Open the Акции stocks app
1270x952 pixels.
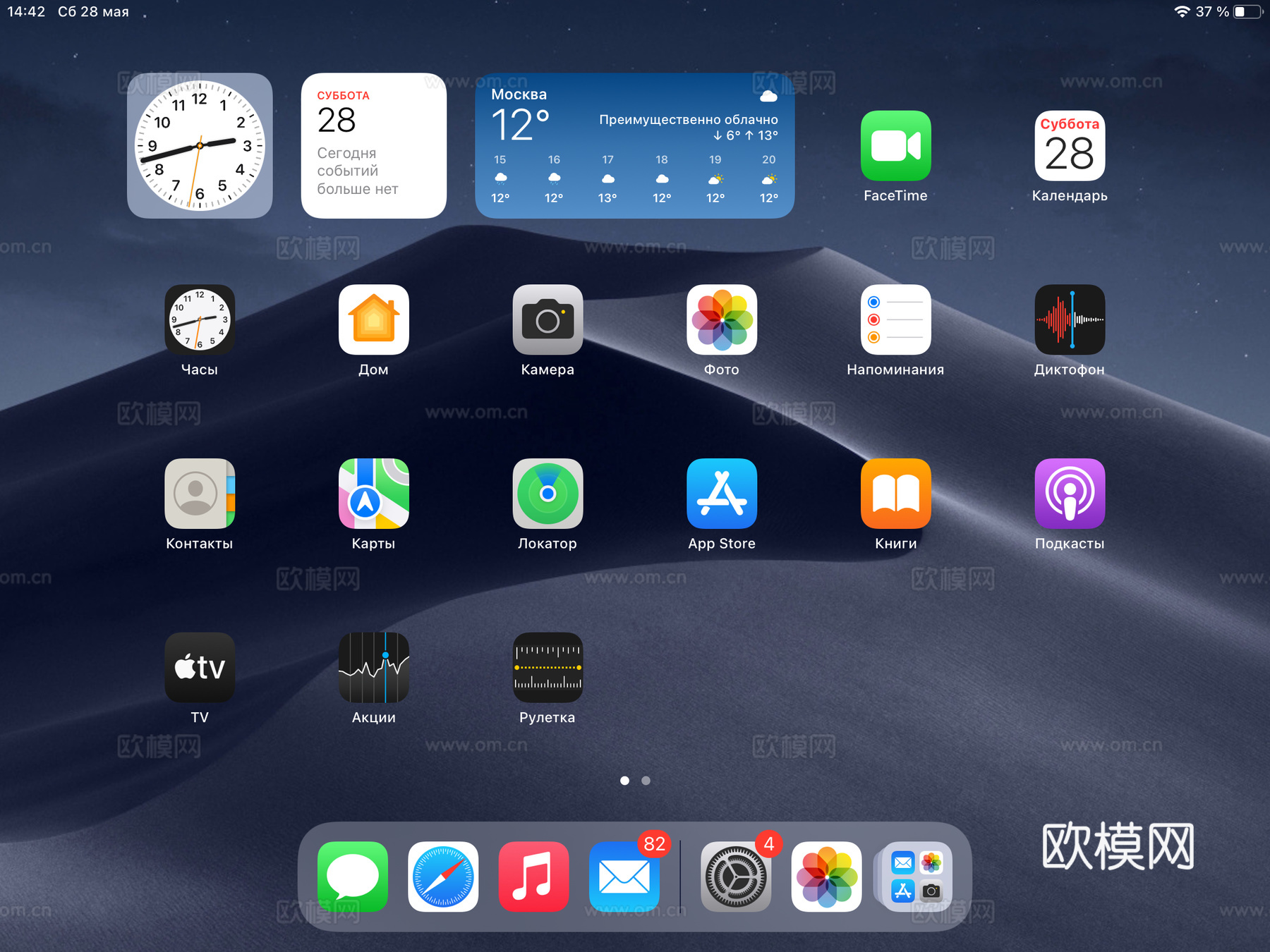pos(374,667)
